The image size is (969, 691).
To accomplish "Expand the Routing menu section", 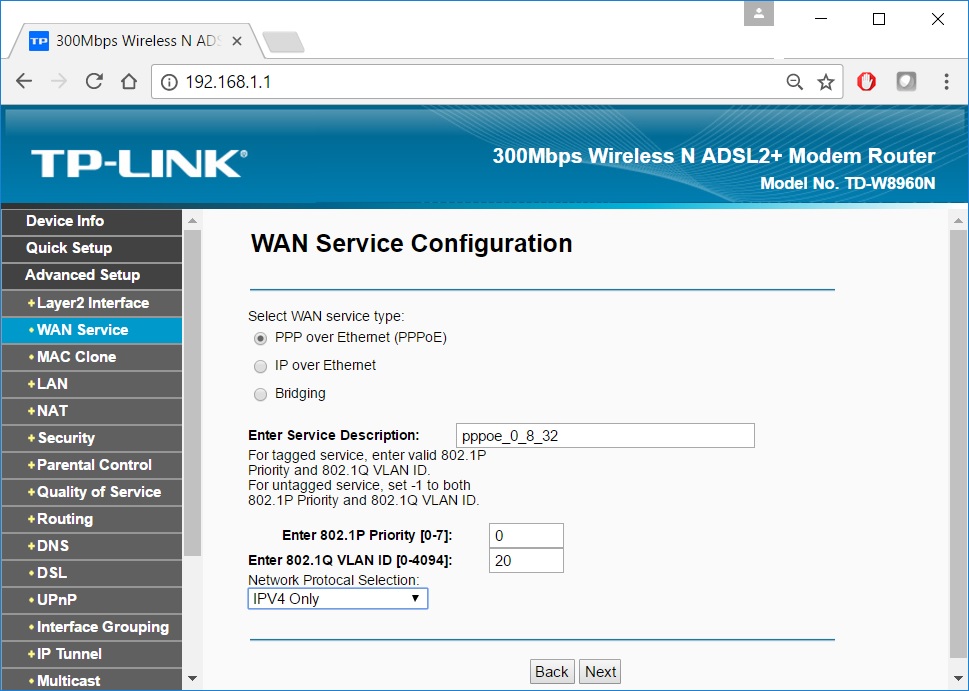I will point(91,519).
